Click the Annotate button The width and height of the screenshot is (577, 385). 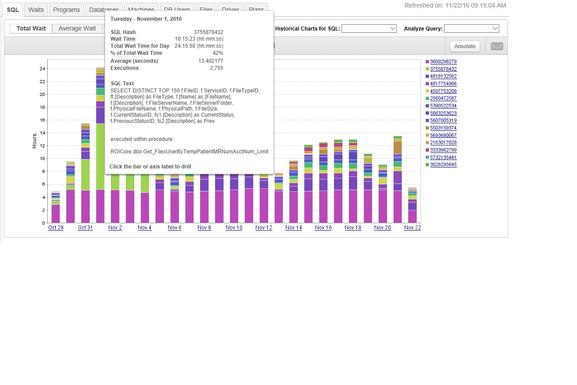[465, 46]
